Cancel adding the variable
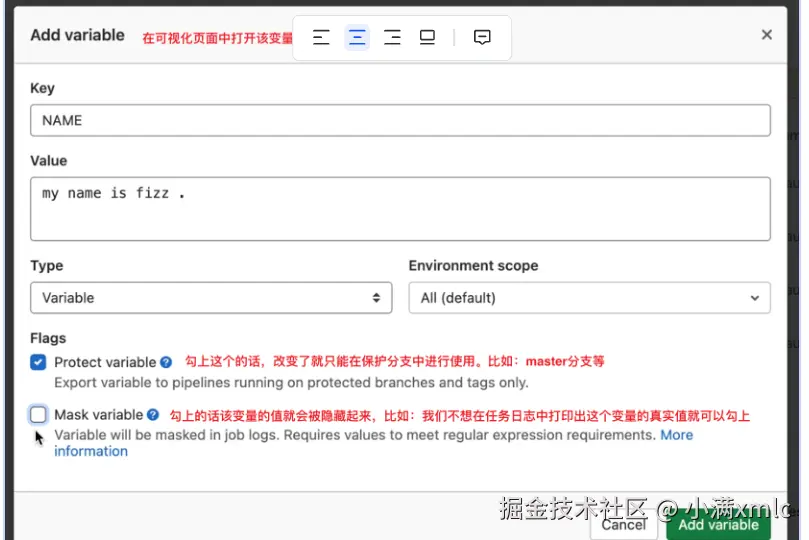 624,525
